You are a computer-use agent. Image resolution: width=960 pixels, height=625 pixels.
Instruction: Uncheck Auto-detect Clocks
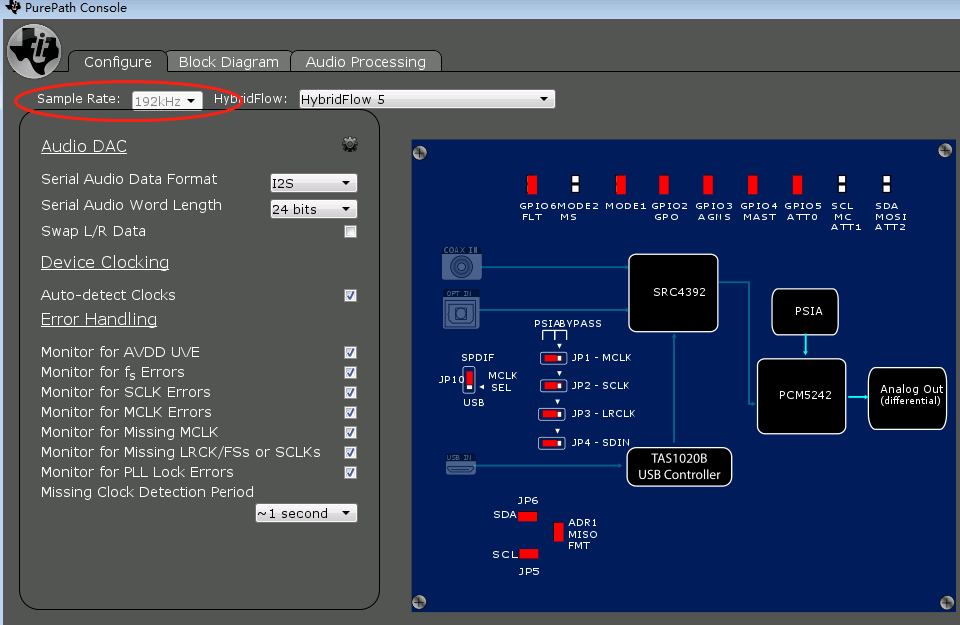[350, 296]
